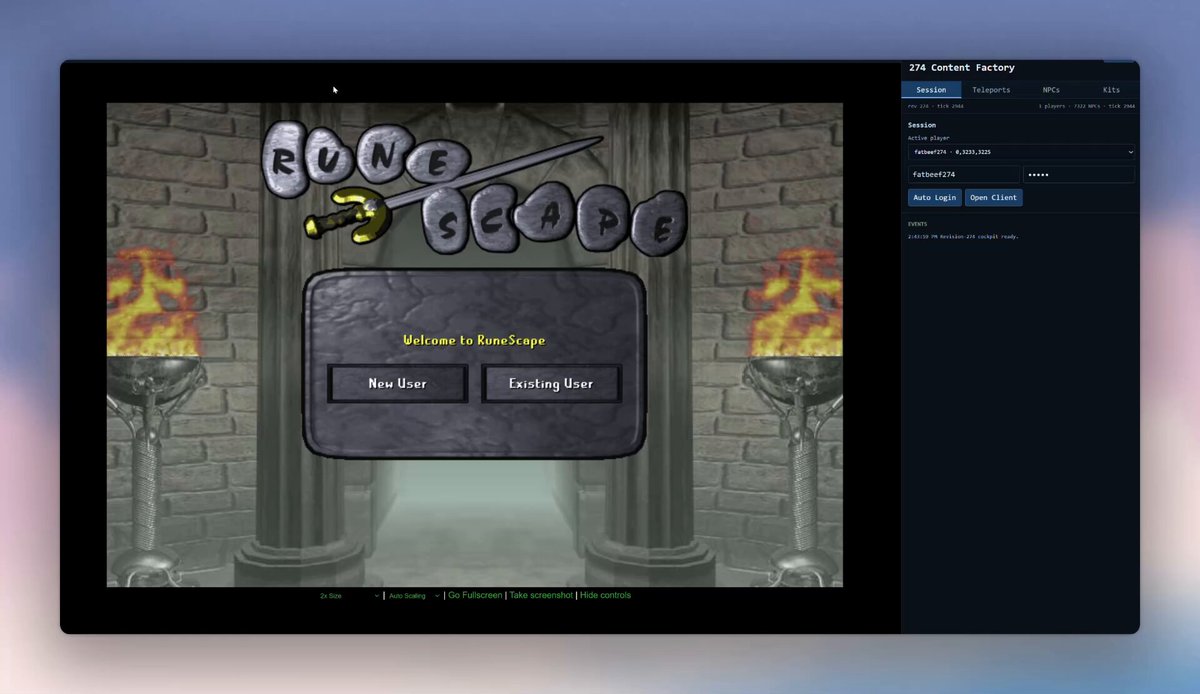Screen dimensions: 1200x694
Task: Click the Auto Login button
Action: coord(935,198)
